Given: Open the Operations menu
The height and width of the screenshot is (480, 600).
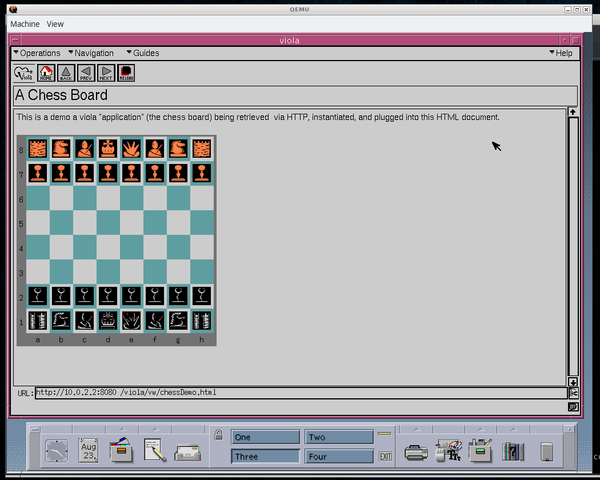Looking at the screenshot, I should [37, 53].
